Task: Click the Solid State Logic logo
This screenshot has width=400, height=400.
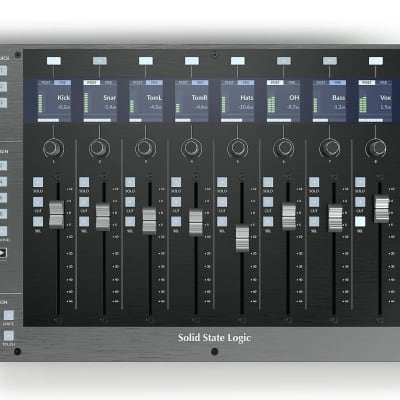Action: click(x=214, y=338)
